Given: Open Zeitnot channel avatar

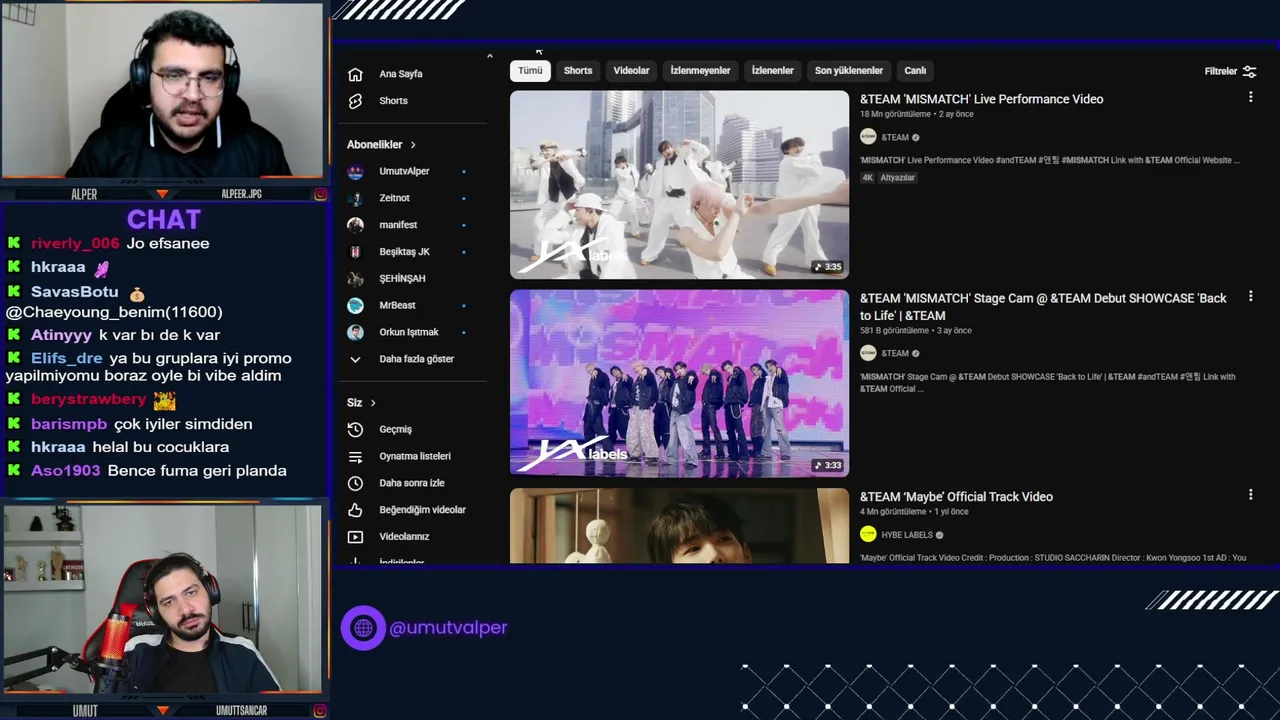Looking at the screenshot, I should 355,198.
